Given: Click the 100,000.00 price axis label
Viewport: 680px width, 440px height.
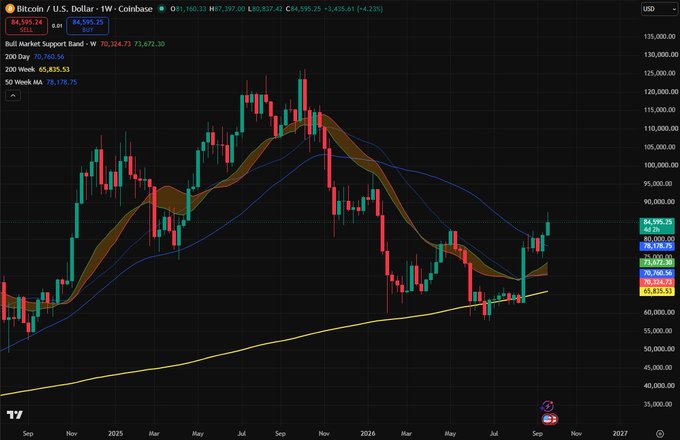Looking at the screenshot, I should pos(660,165).
